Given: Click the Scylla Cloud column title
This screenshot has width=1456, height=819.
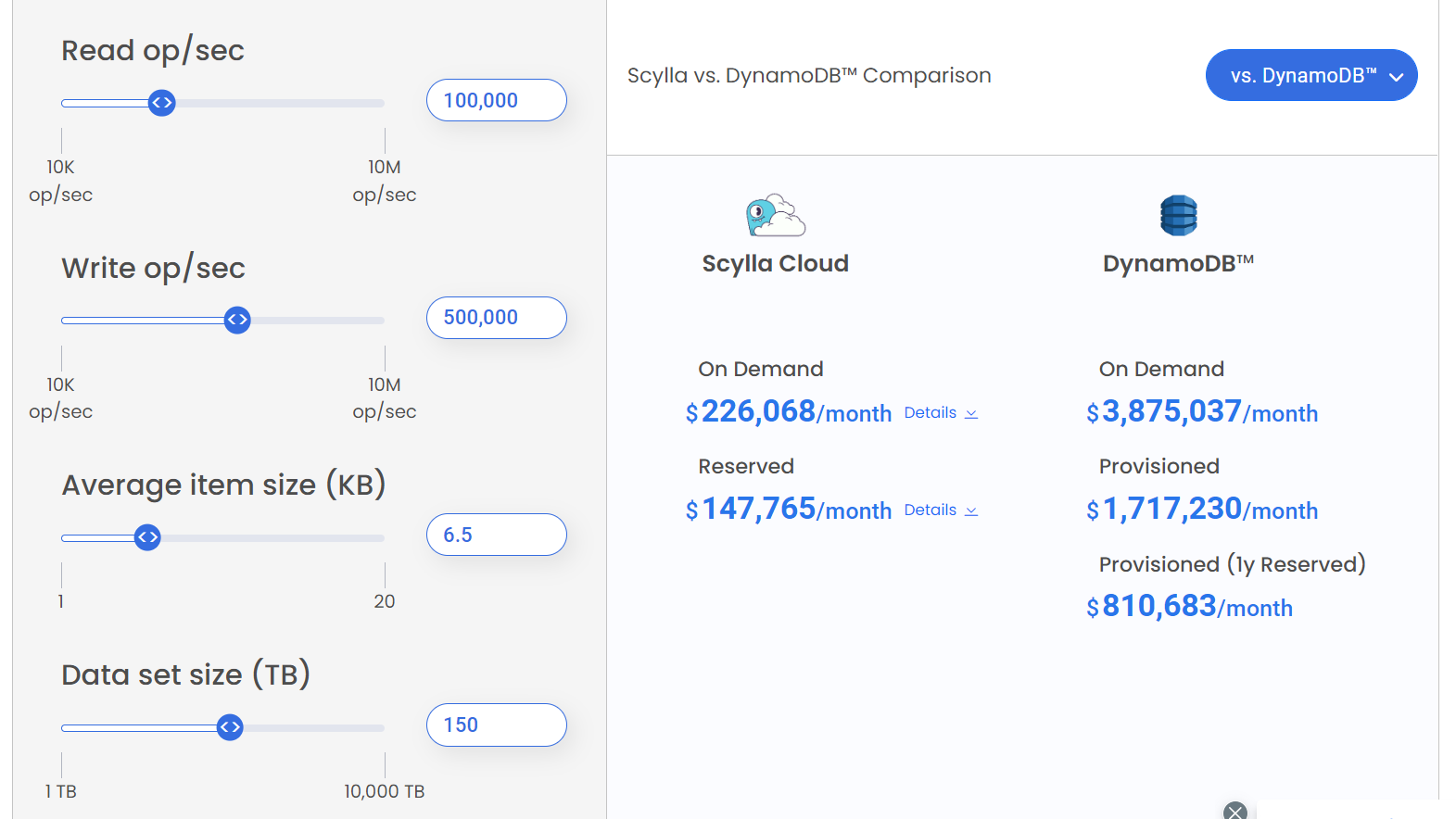Looking at the screenshot, I should [776, 263].
